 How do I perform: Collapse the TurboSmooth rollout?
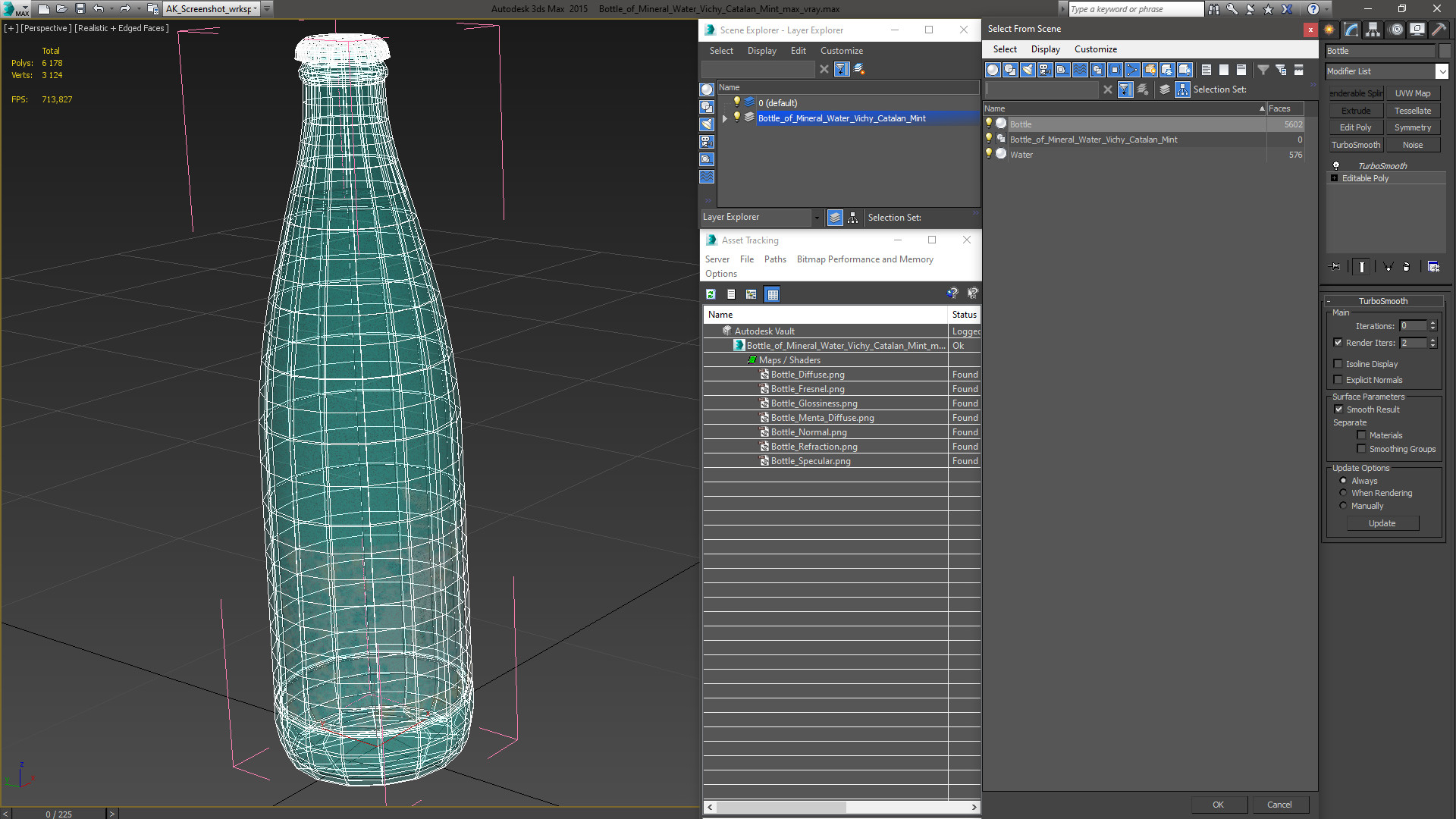pyautogui.click(x=1329, y=301)
